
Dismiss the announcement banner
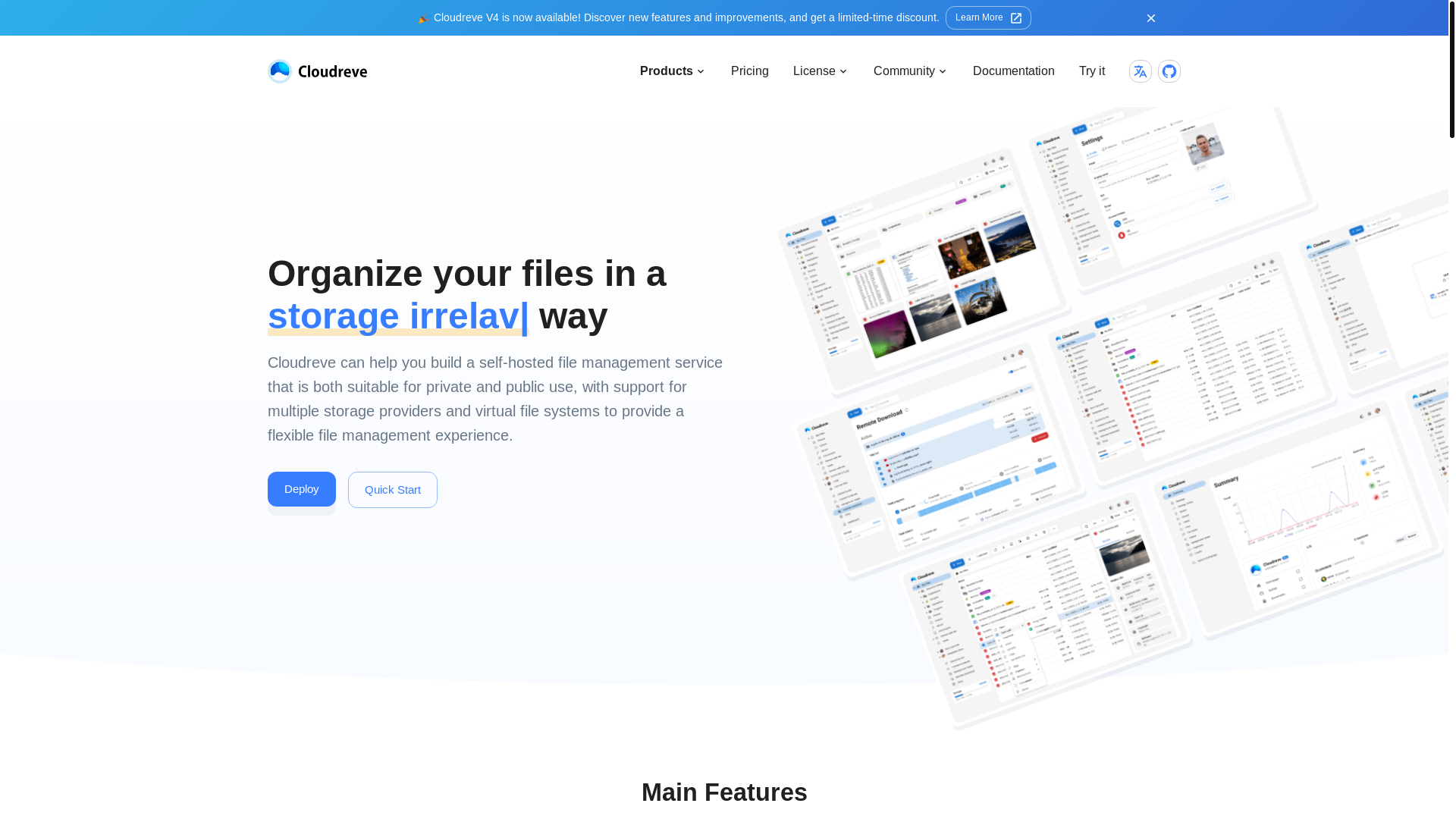(1150, 18)
